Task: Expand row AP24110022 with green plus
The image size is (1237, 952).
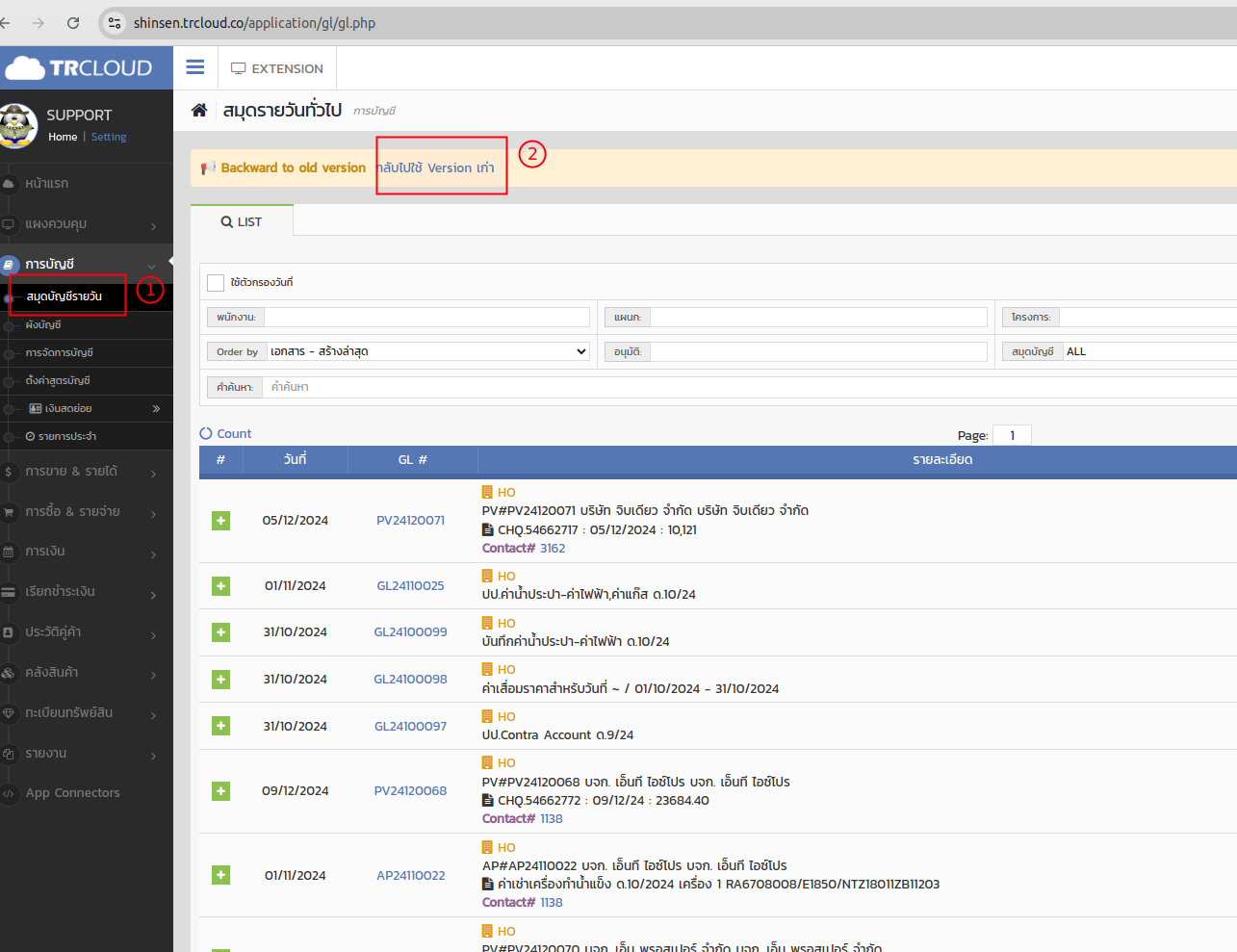Action: point(221,875)
